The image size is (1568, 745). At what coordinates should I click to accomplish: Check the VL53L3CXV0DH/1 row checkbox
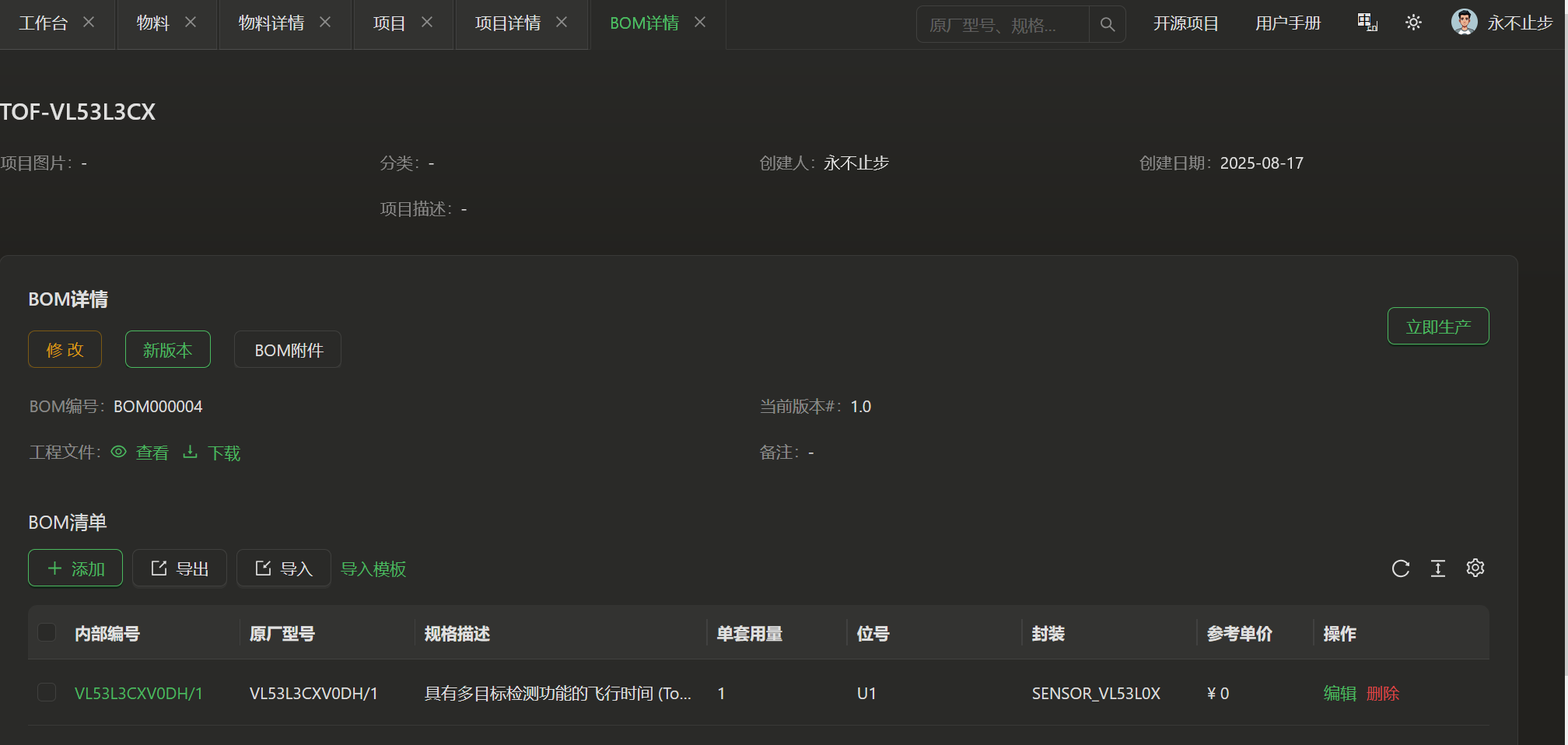pos(47,692)
